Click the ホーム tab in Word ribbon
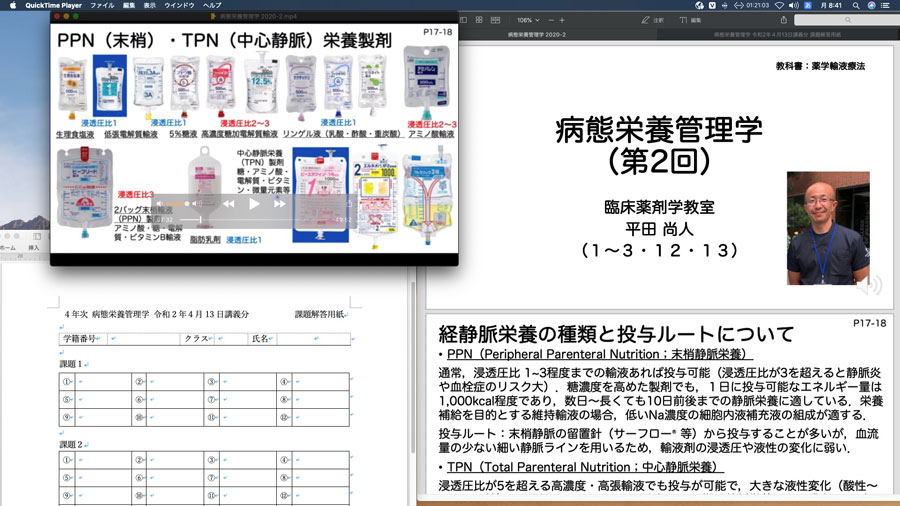This screenshot has height=506, width=900. 8,248
